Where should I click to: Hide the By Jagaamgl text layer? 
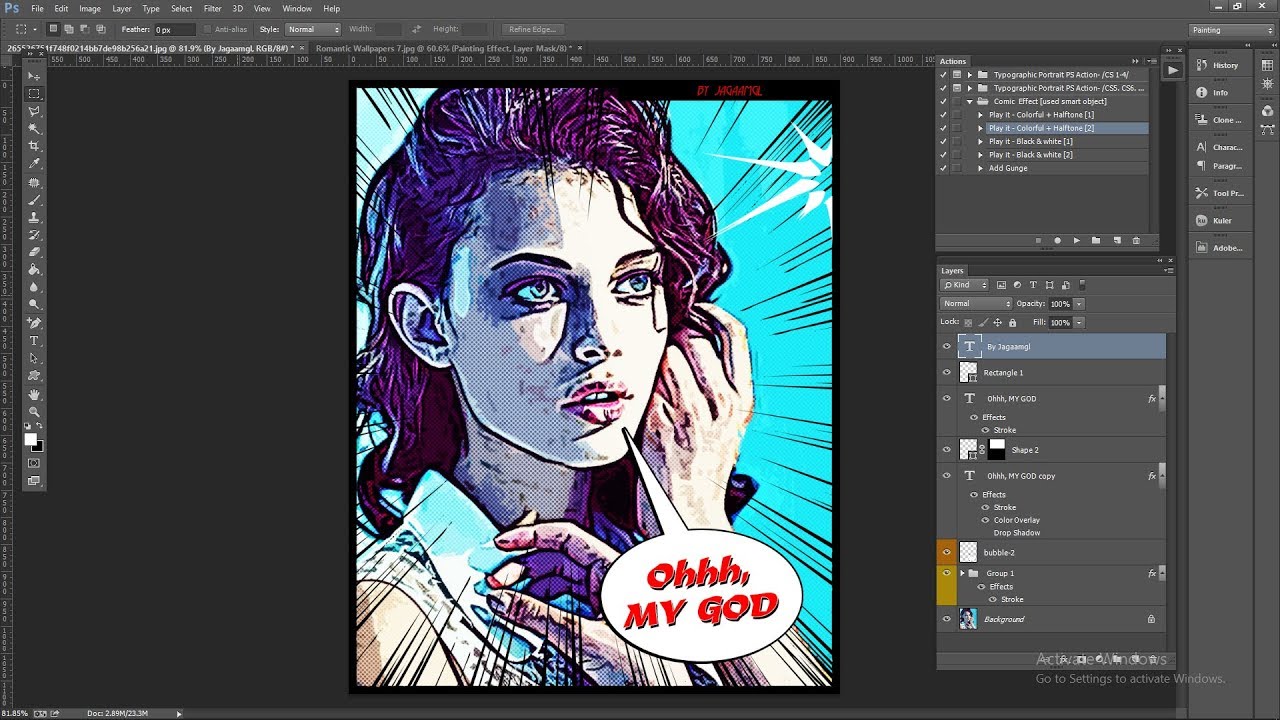(947, 346)
